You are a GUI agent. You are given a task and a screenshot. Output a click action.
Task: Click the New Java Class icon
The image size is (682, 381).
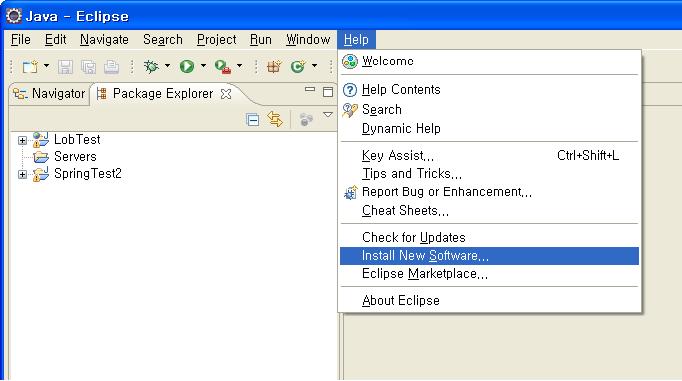pos(298,67)
